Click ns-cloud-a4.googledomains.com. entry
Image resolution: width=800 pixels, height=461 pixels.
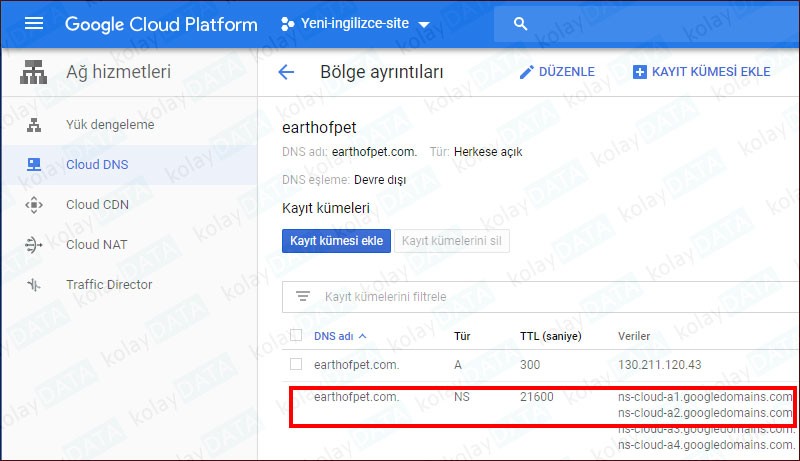point(706,445)
